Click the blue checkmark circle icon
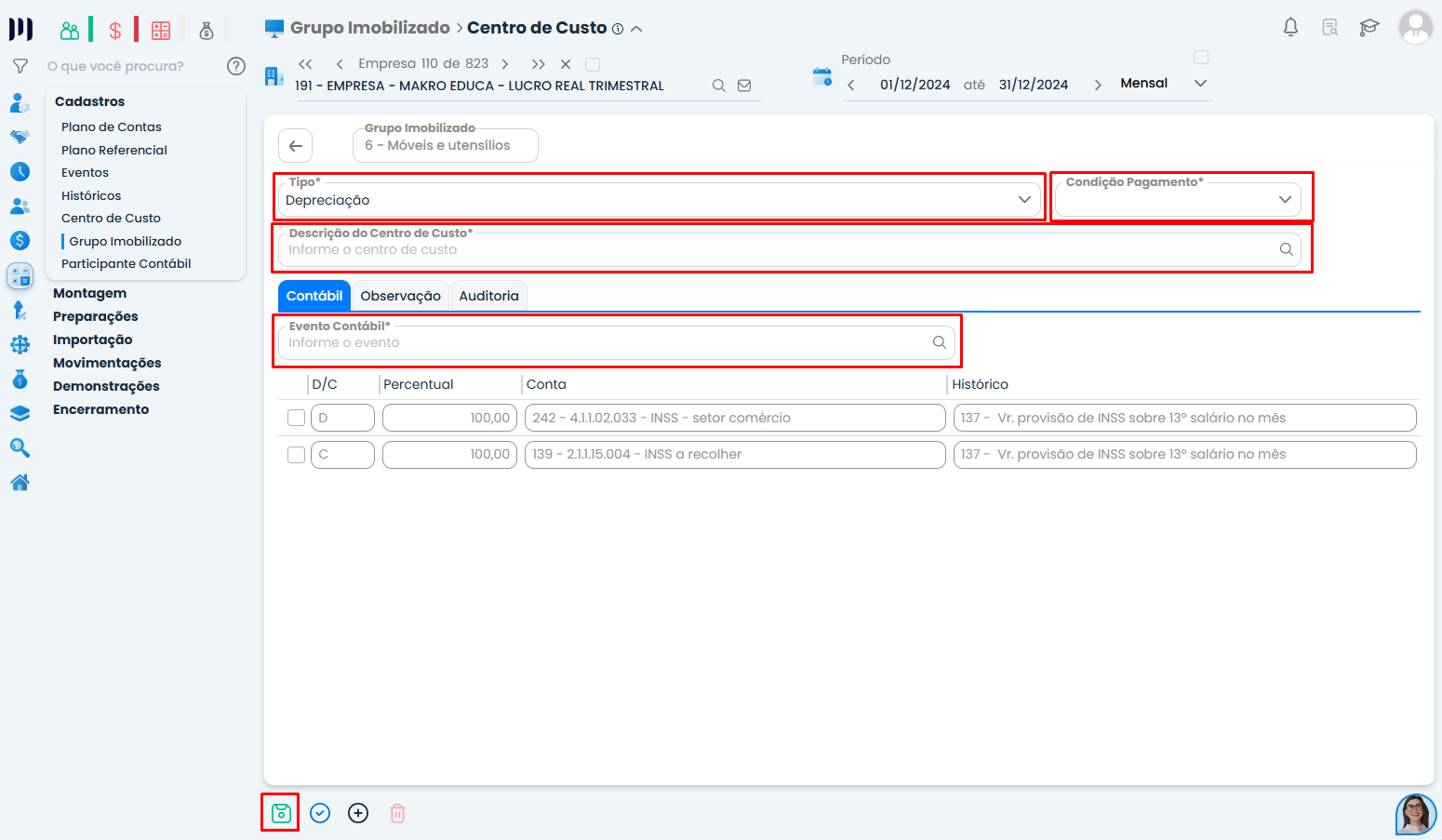The width and height of the screenshot is (1442, 840). (x=320, y=814)
